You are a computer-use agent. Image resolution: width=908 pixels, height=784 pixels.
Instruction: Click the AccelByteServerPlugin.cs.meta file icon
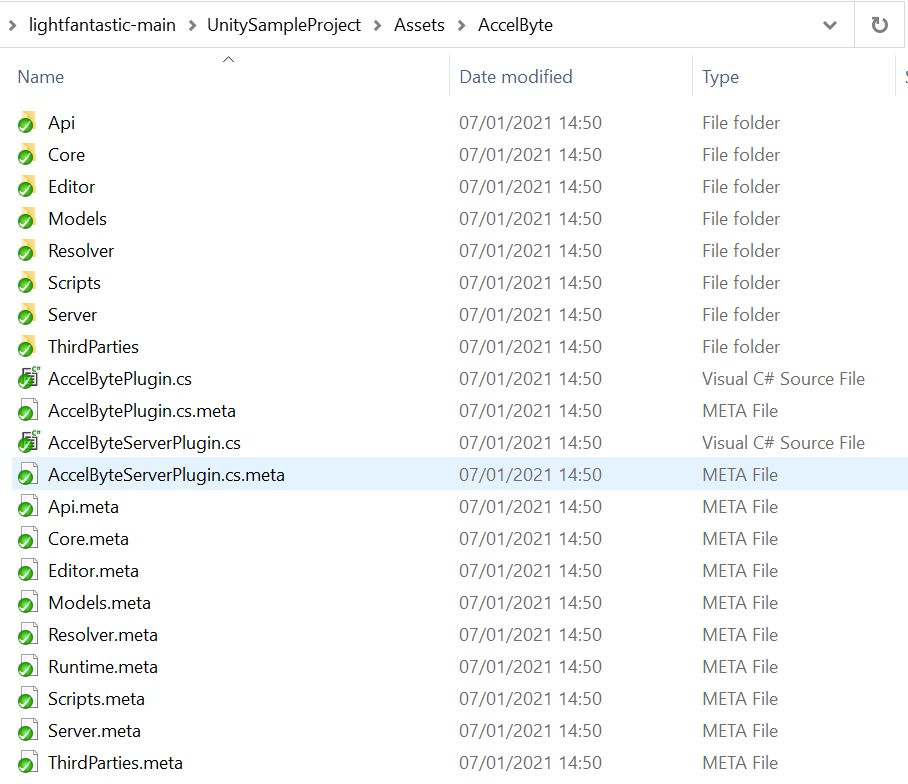(x=27, y=475)
